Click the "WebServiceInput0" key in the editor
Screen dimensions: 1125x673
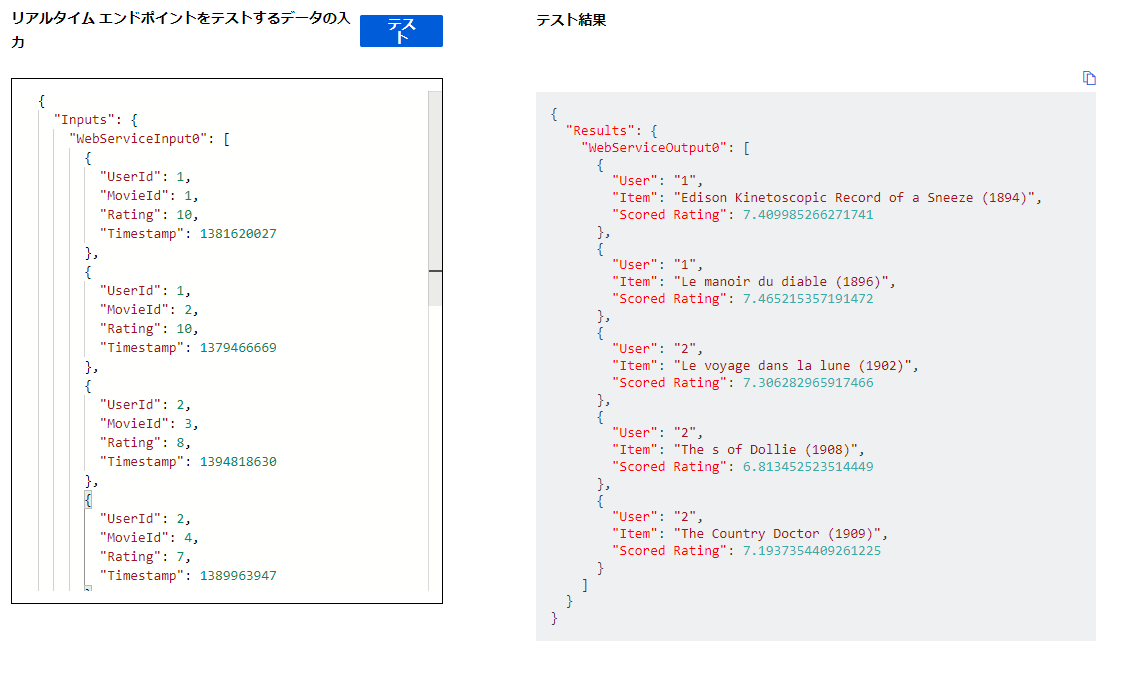[x=139, y=138]
